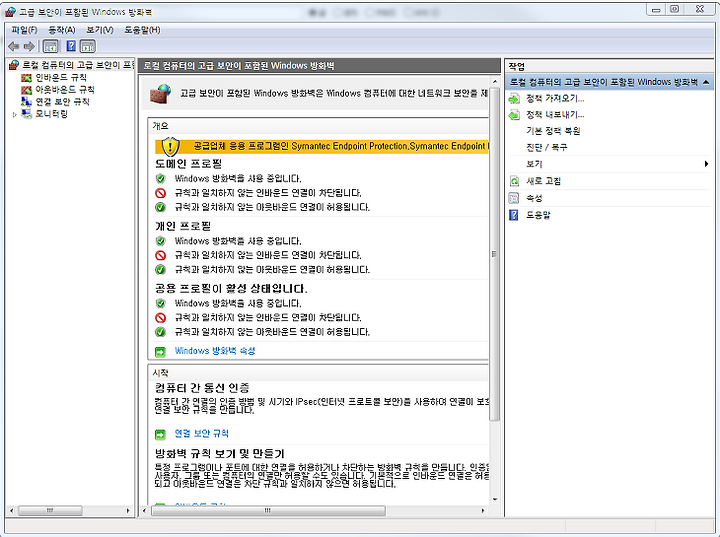Click the tree pane horizontal scrollbar thumb
This screenshot has width=720, height=537.
tap(50, 510)
